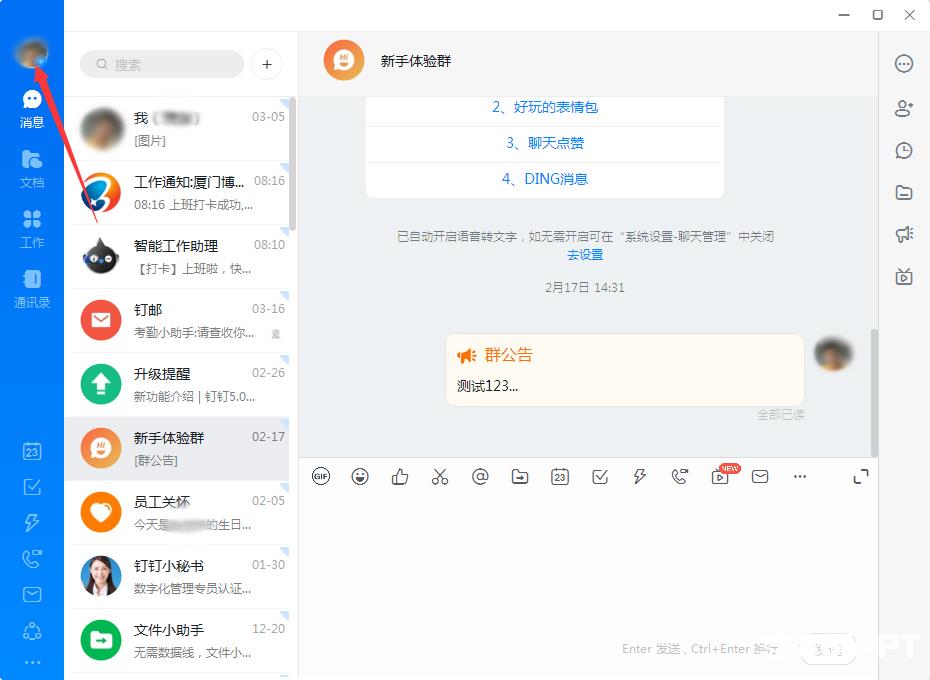Send a thumbs-up like
Viewport: 930px width, 680px height.
(x=400, y=476)
